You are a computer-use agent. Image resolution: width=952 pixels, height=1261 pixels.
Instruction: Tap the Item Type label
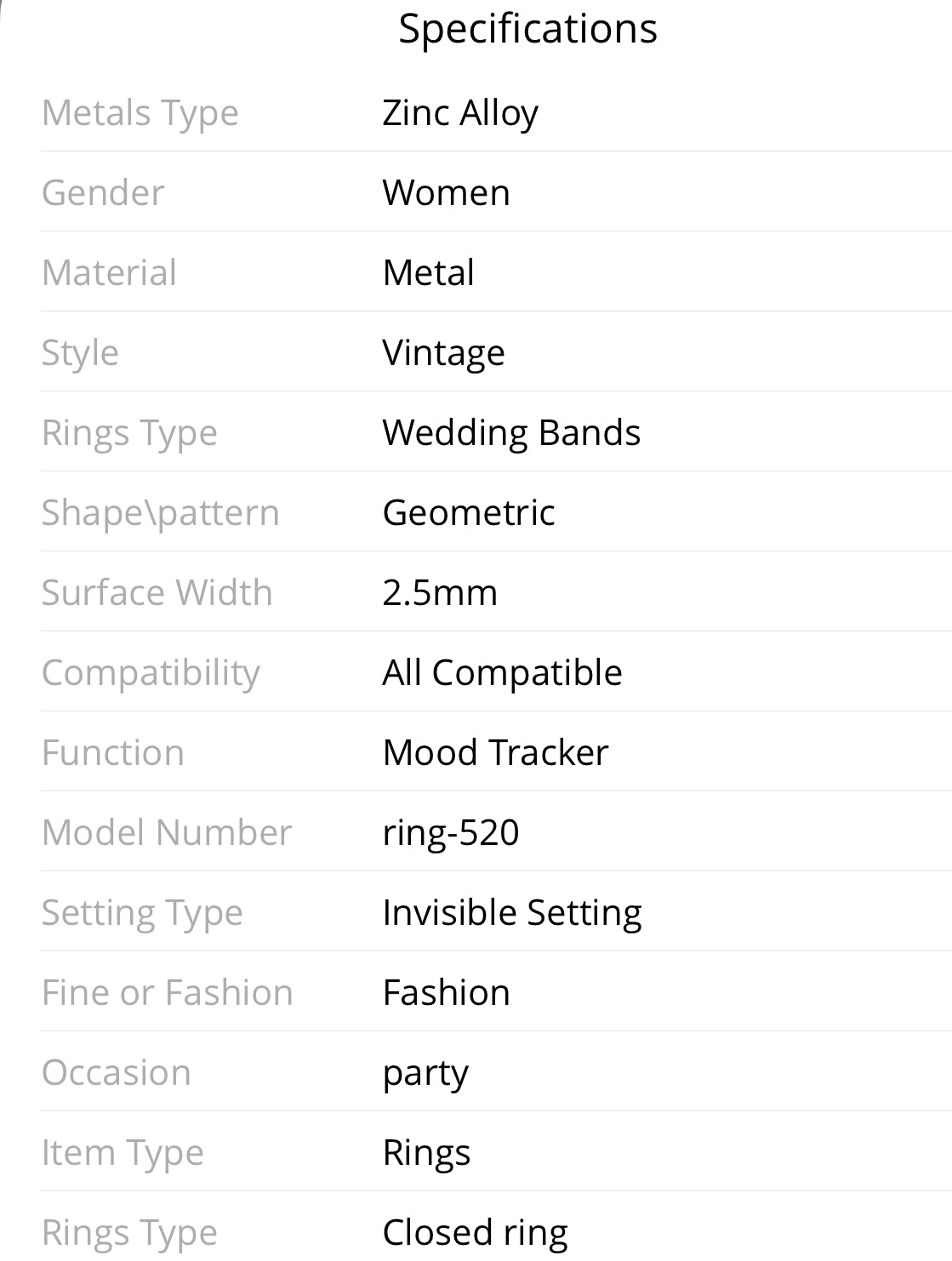point(123,1154)
